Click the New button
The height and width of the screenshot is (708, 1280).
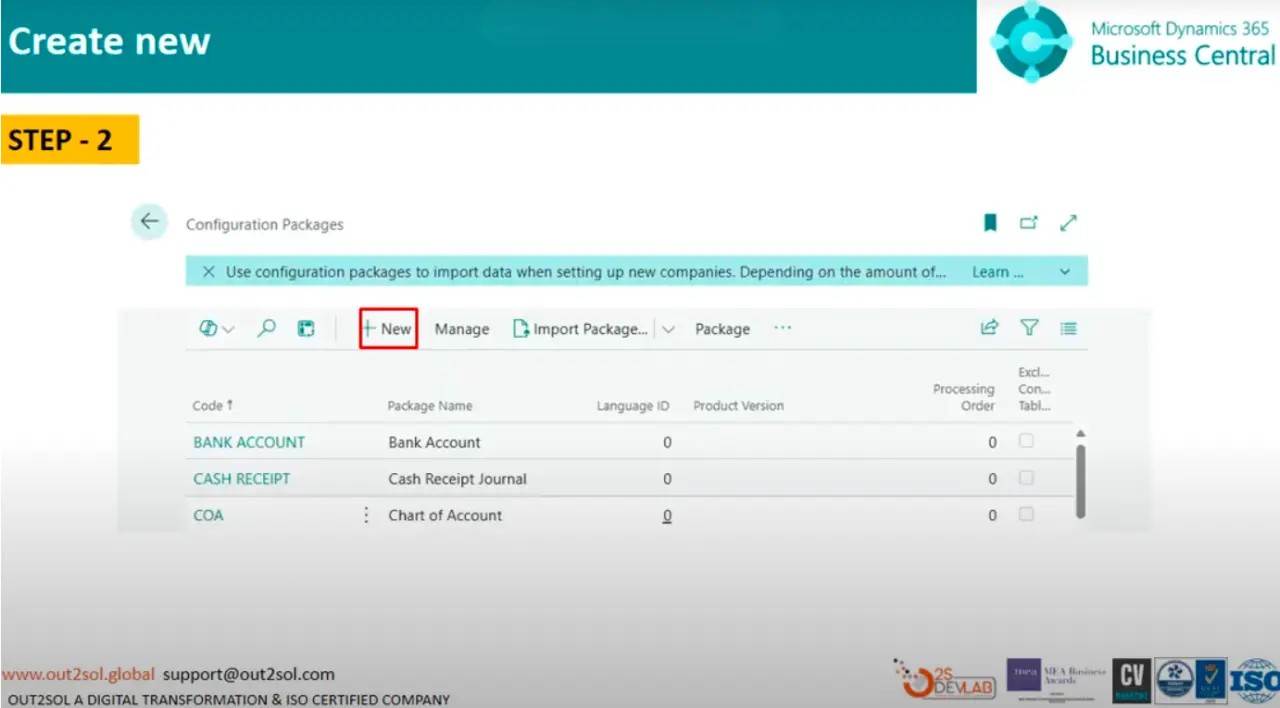pyautogui.click(x=388, y=329)
